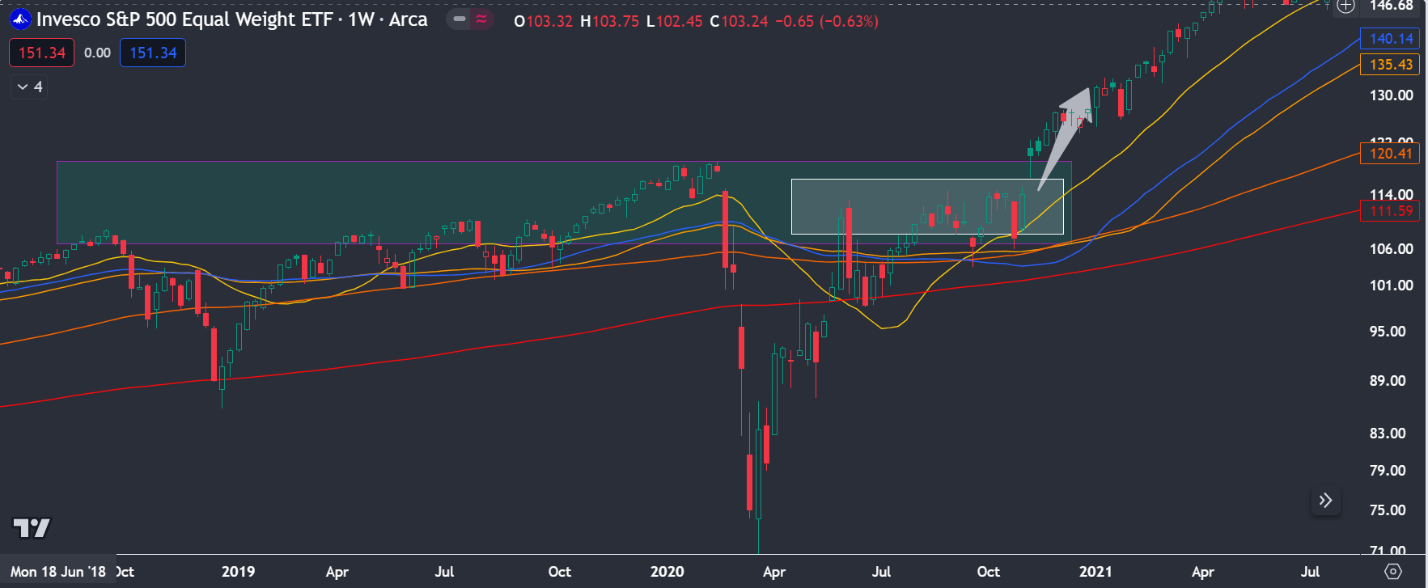Click the blue 151.34 buy price box
This screenshot has height=588, width=1428.
pyautogui.click(x=152, y=53)
